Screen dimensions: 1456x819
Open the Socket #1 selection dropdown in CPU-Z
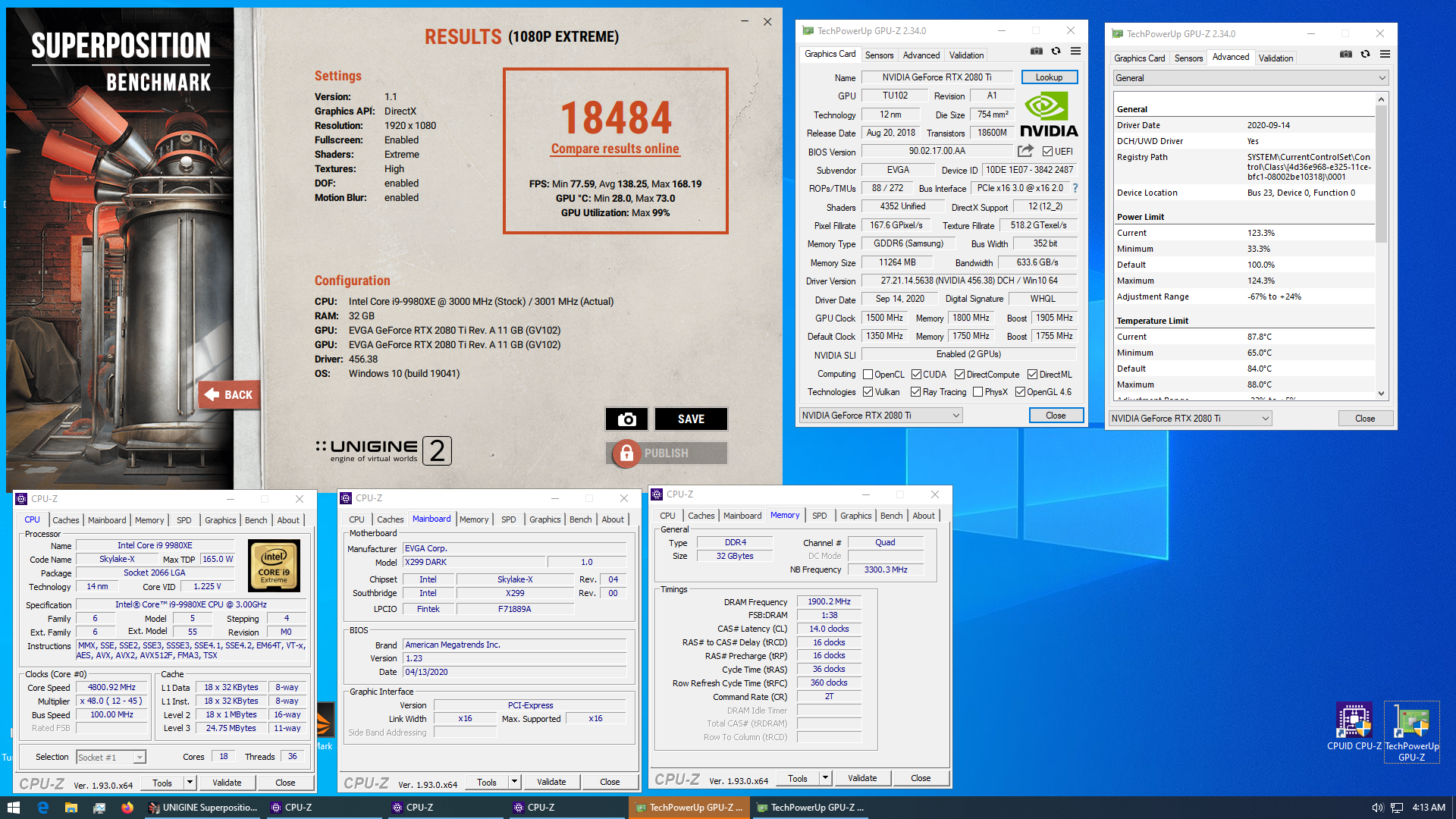coord(111,757)
